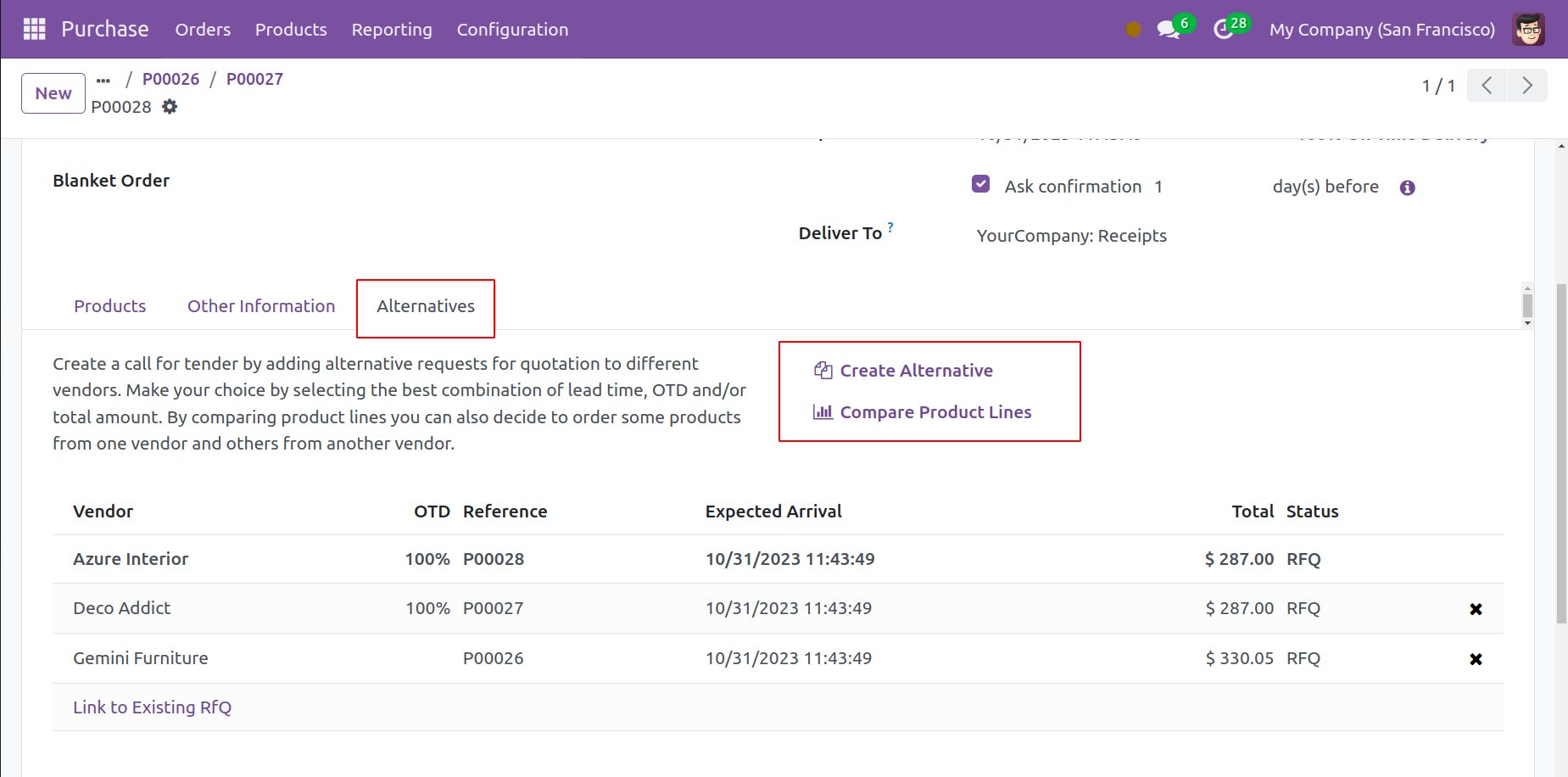The width and height of the screenshot is (1568, 777).
Task: Click the $ 330.05 total cell
Action: pyautogui.click(x=1239, y=658)
